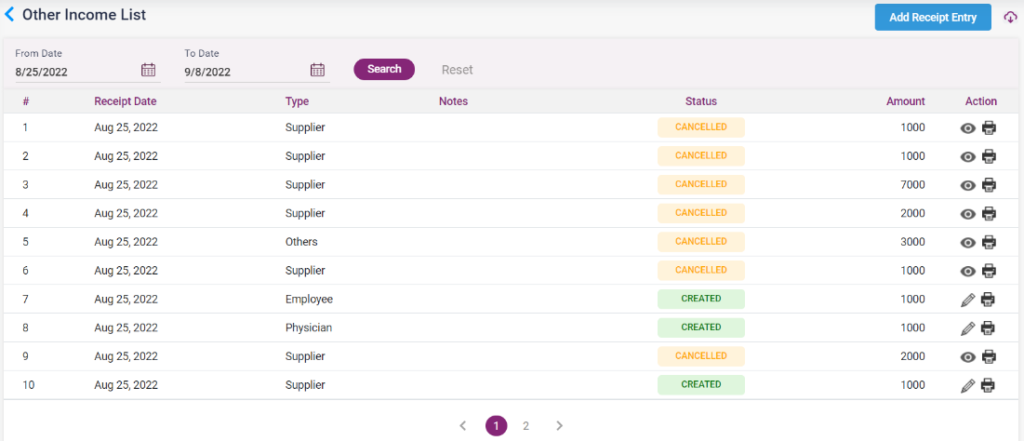View the Others type receipt in row 5

(x=968, y=242)
